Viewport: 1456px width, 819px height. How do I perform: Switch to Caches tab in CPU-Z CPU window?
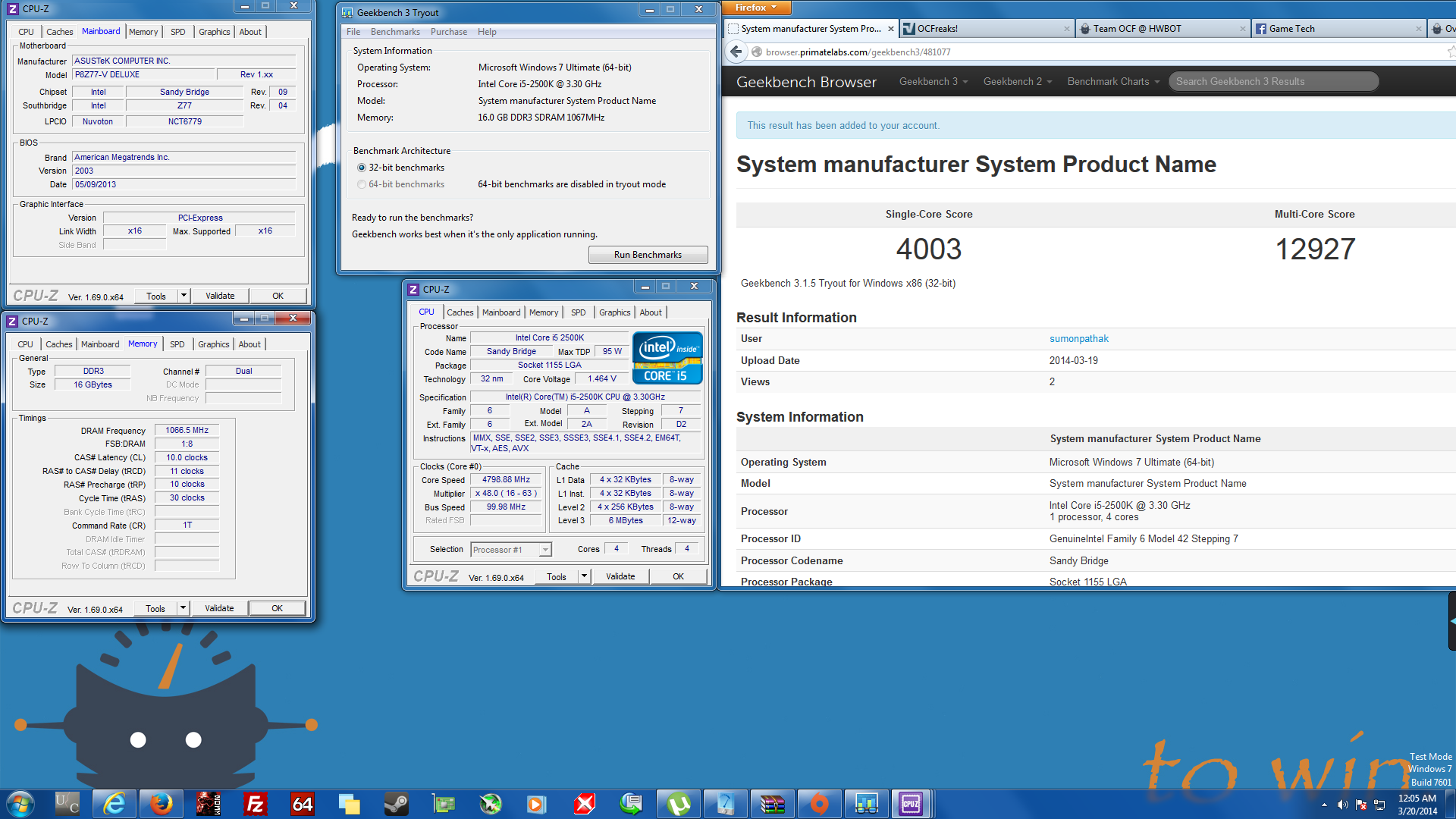coord(460,312)
